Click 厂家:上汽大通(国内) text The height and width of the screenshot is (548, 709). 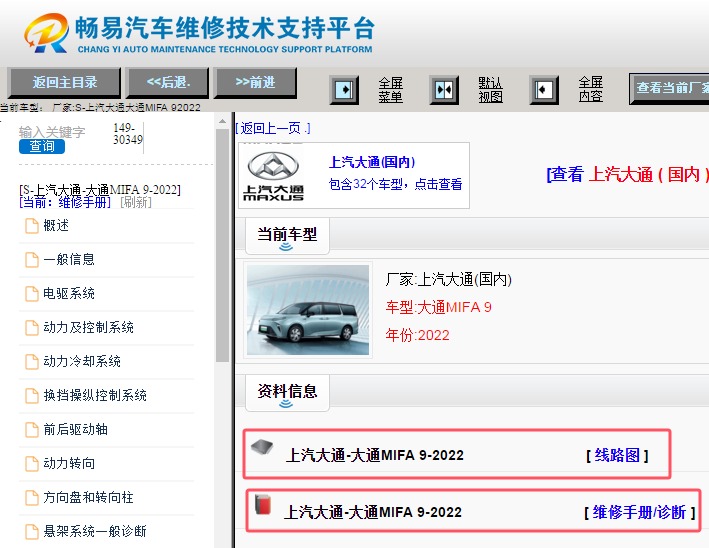click(449, 279)
